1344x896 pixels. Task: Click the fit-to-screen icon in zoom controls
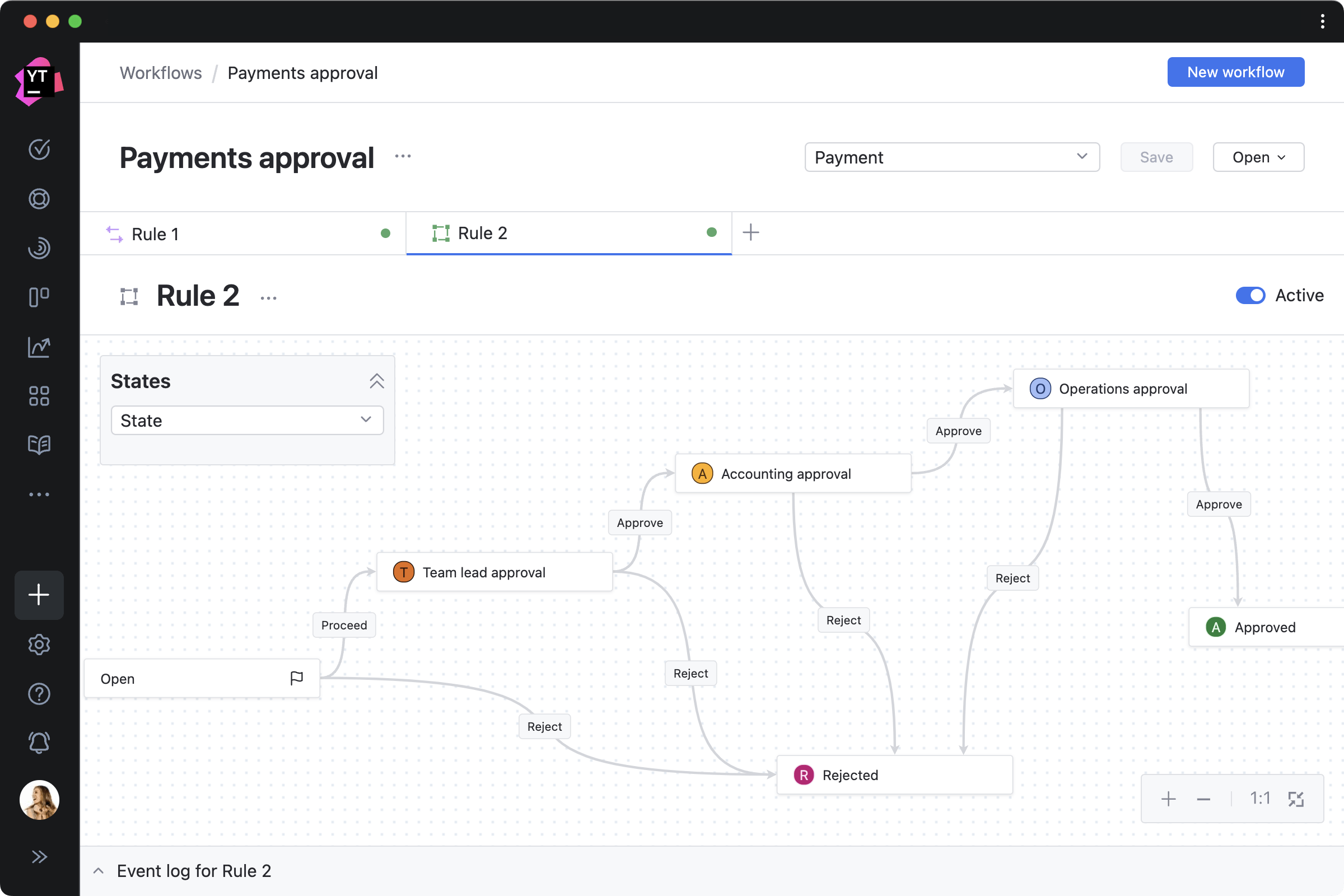(1296, 799)
